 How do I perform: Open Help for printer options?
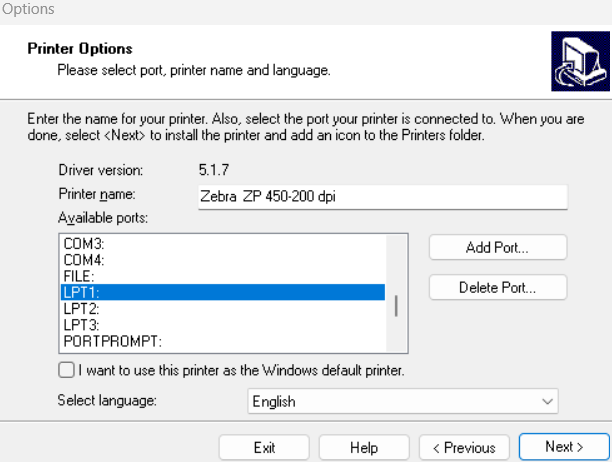364,447
